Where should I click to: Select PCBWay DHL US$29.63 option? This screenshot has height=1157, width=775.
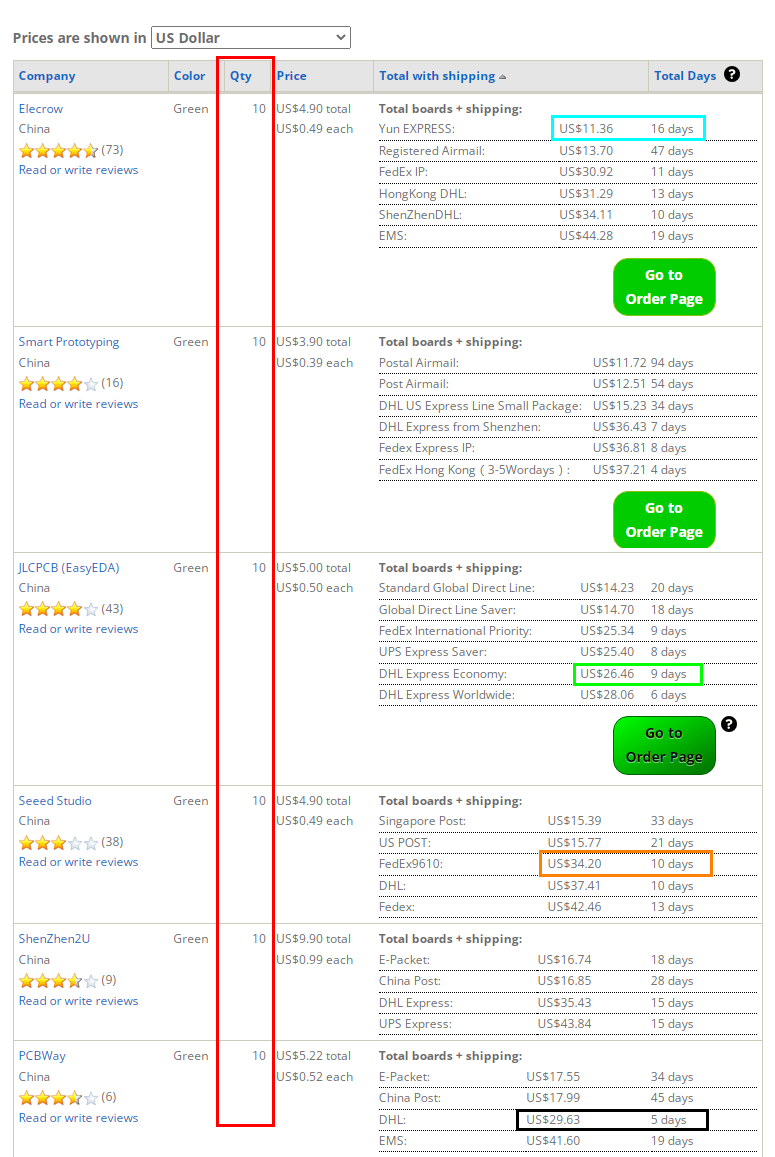point(568,1120)
